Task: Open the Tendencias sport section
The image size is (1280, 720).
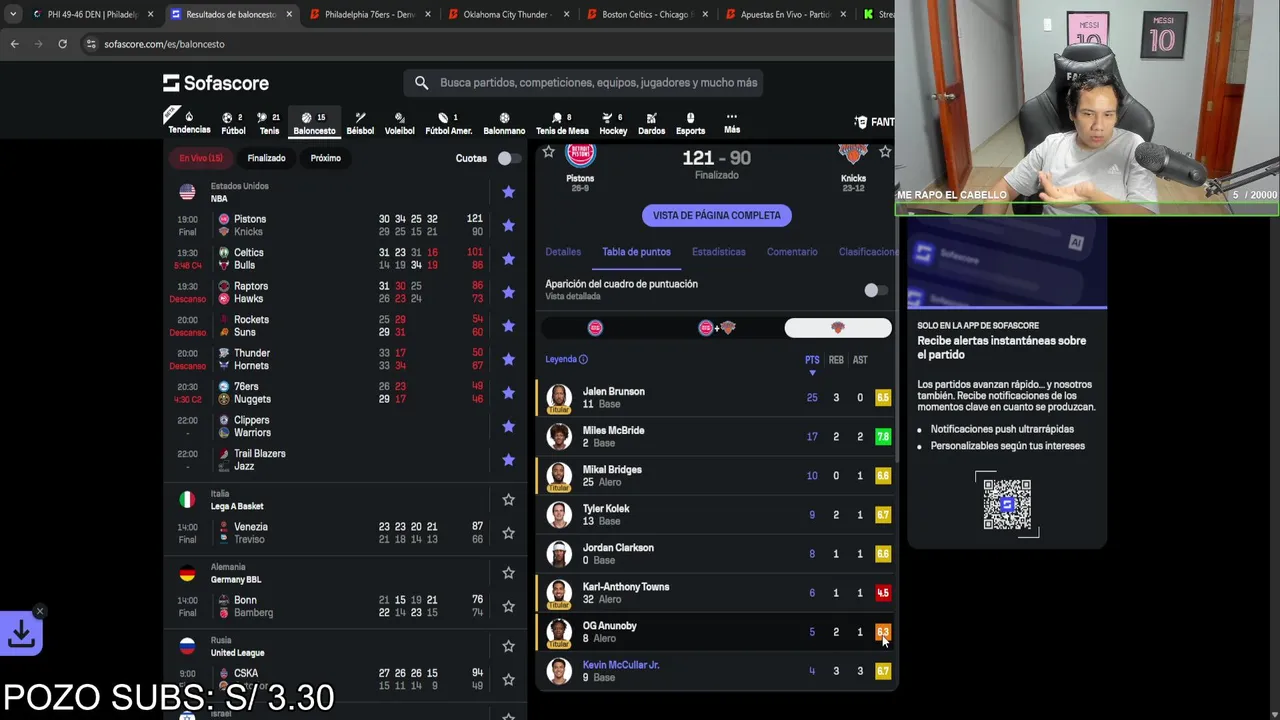Action: 188,122
